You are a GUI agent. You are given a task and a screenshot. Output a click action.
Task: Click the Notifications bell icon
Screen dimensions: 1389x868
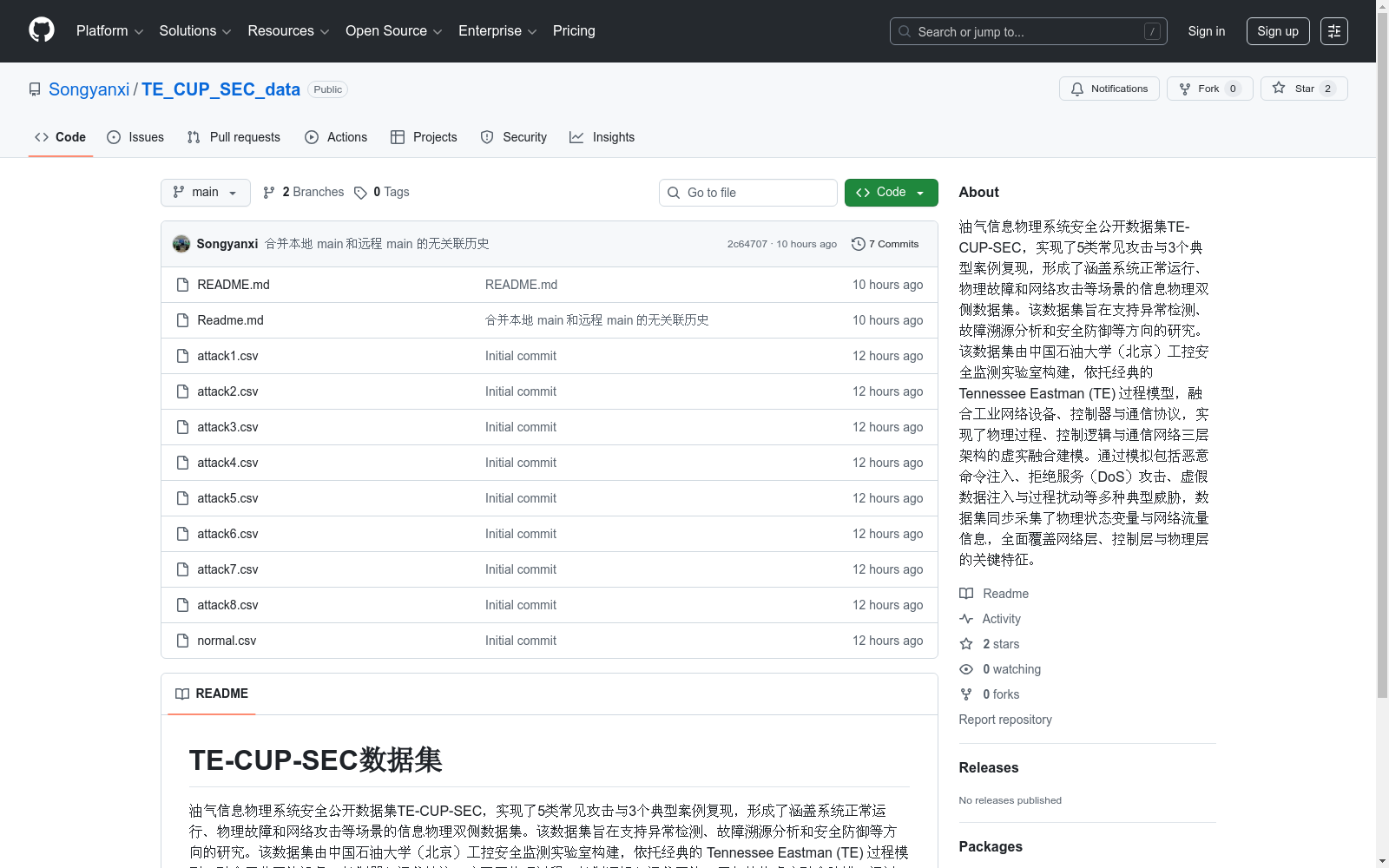pos(1077,89)
